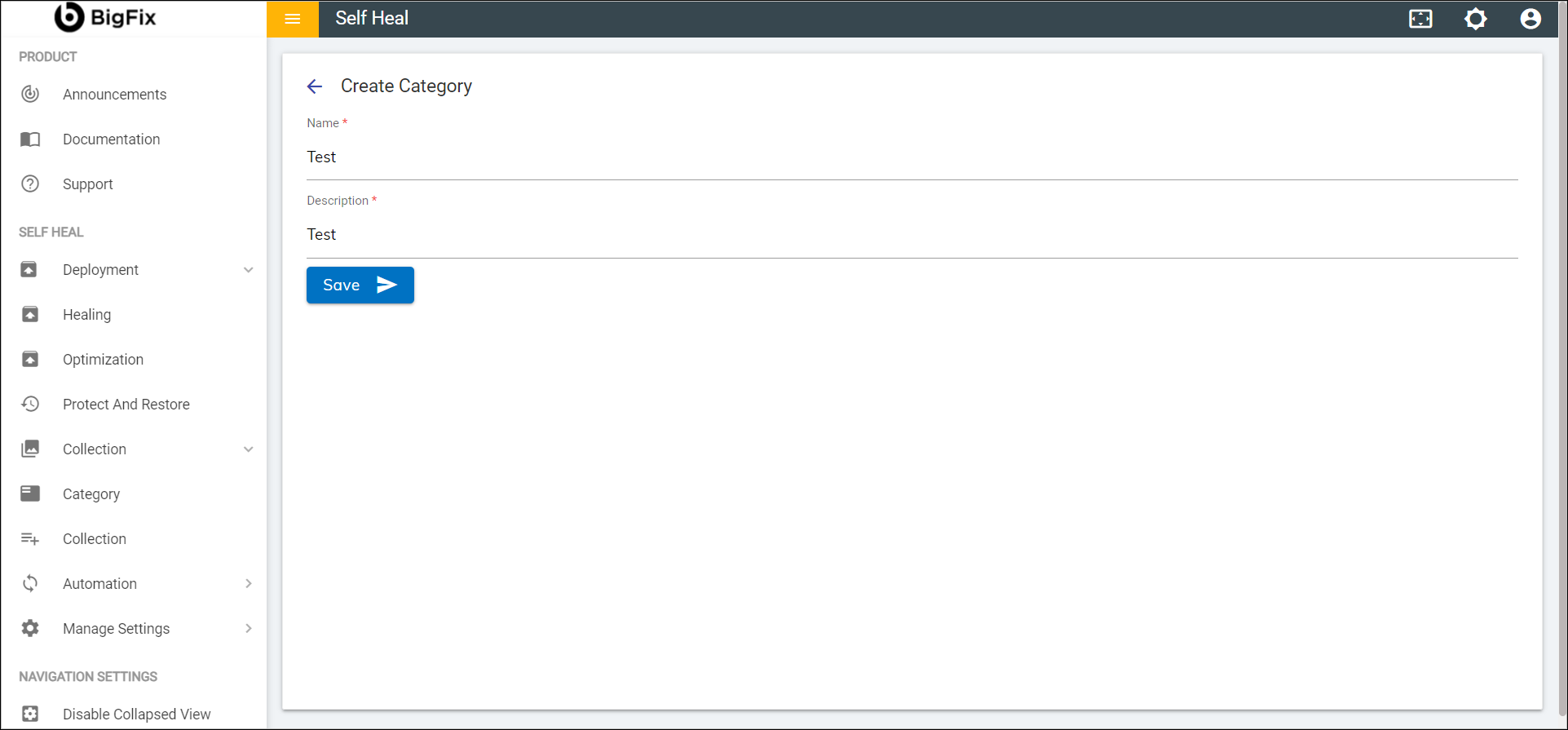Click the Announcements icon

tap(30, 95)
